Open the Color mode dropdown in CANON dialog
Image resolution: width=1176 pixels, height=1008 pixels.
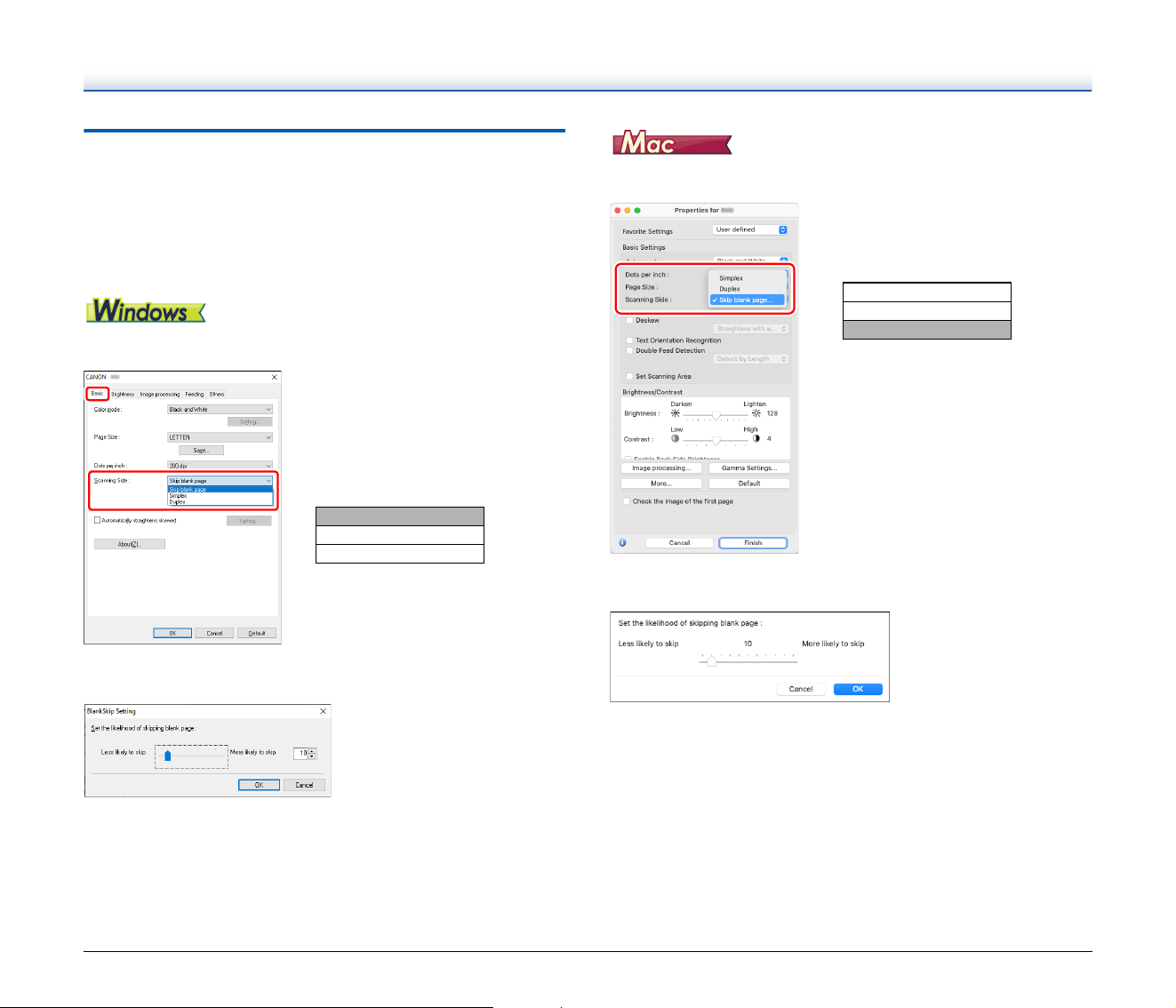click(220, 410)
